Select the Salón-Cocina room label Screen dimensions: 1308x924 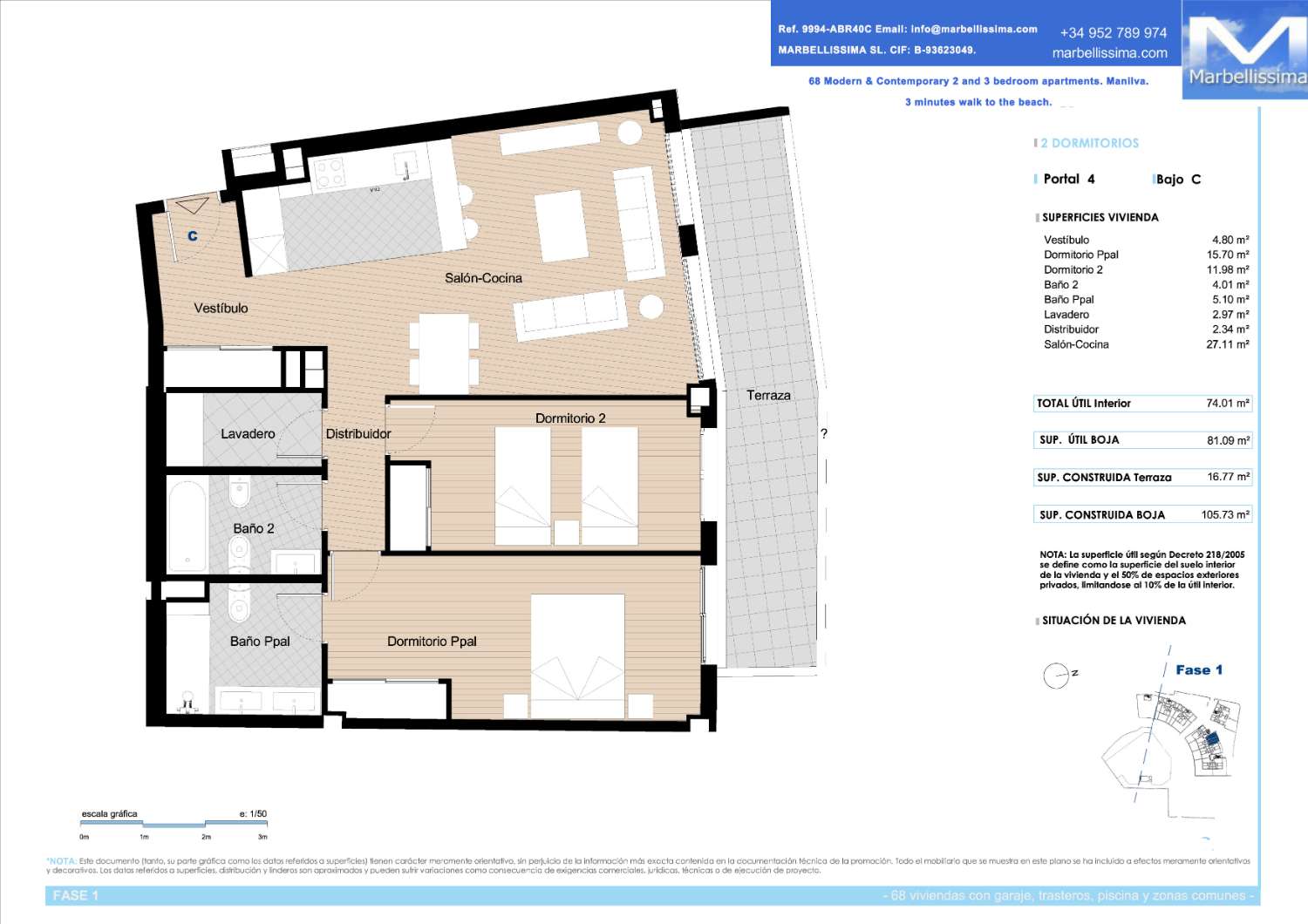point(483,278)
